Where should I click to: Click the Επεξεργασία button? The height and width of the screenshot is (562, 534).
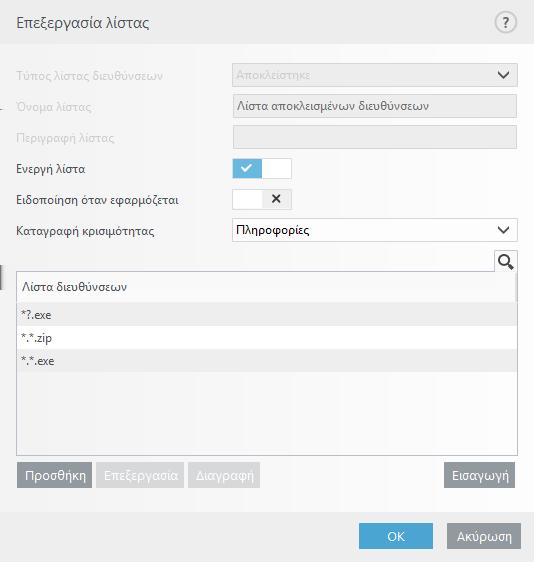coord(140,475)
